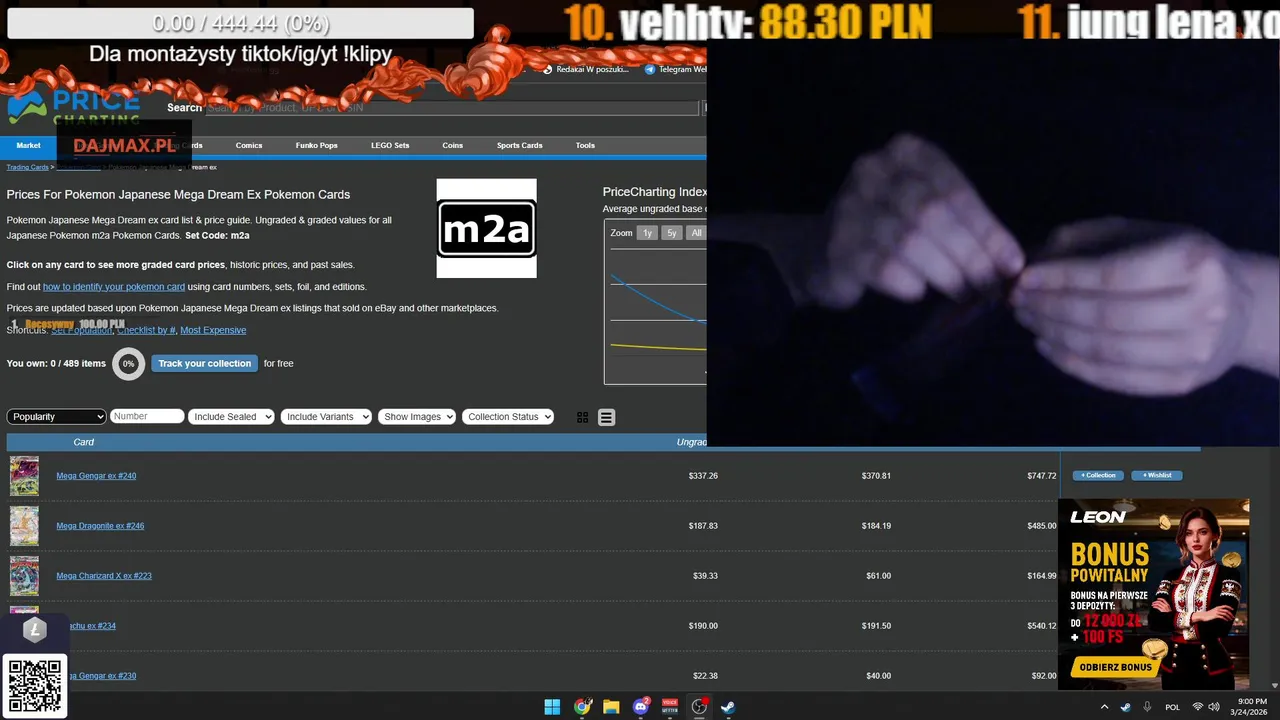
Task: Focus the site search field
Action: click(x=452, y=107)
